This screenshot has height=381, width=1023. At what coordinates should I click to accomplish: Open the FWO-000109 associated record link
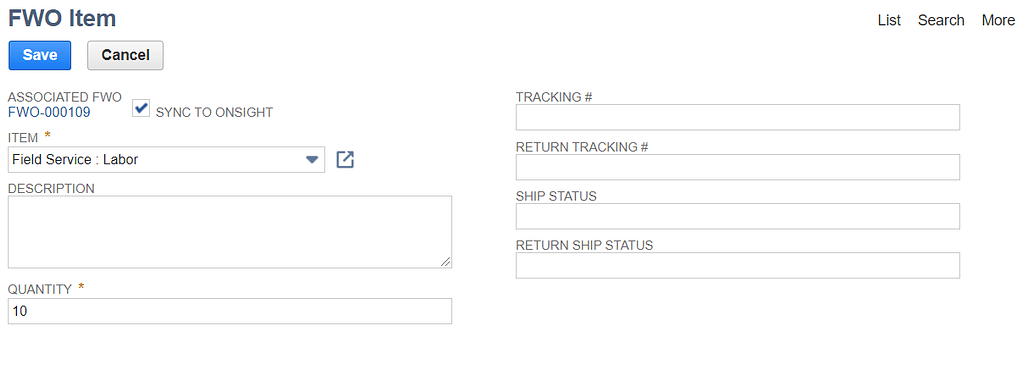tap(49, 112)
